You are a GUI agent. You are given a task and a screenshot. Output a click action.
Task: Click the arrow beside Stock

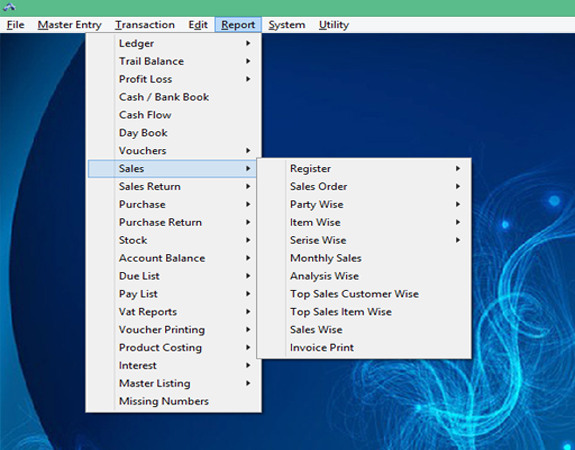tap(248, 240)
